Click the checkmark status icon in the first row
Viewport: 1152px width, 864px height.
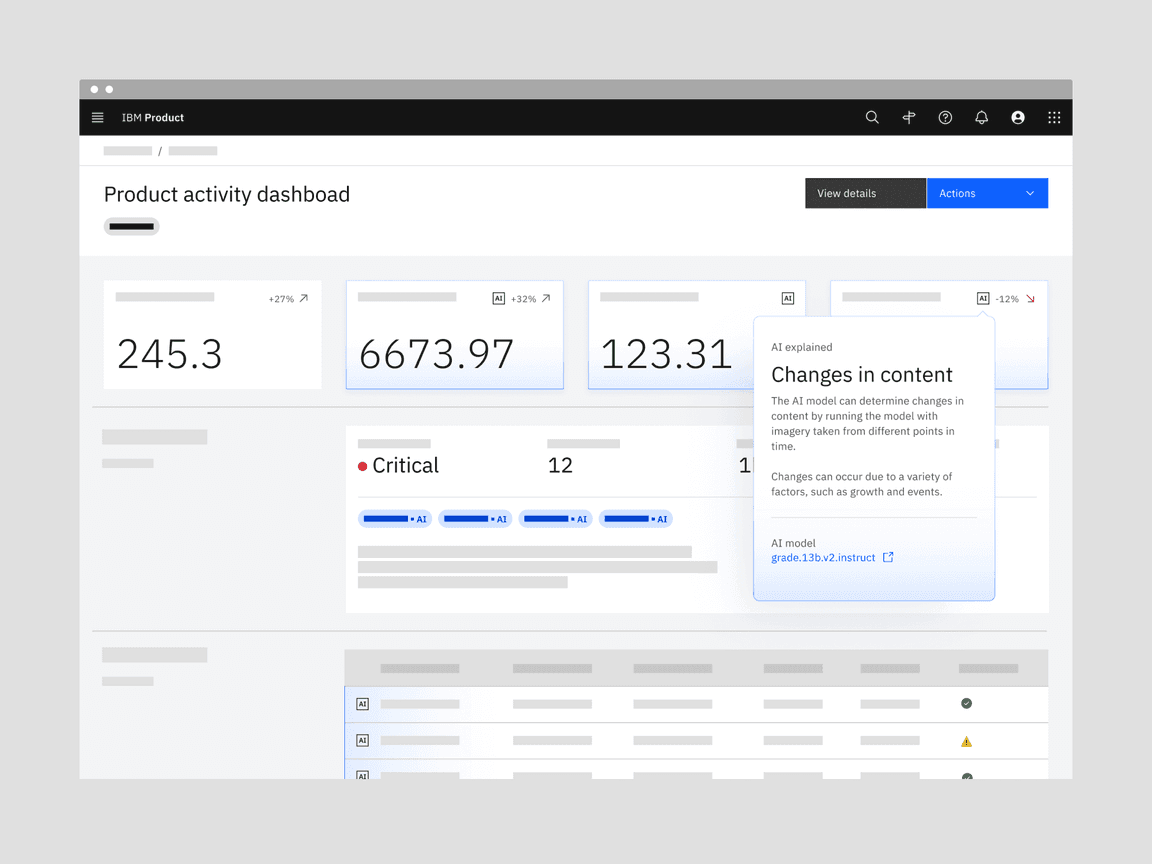click(966, 703)
